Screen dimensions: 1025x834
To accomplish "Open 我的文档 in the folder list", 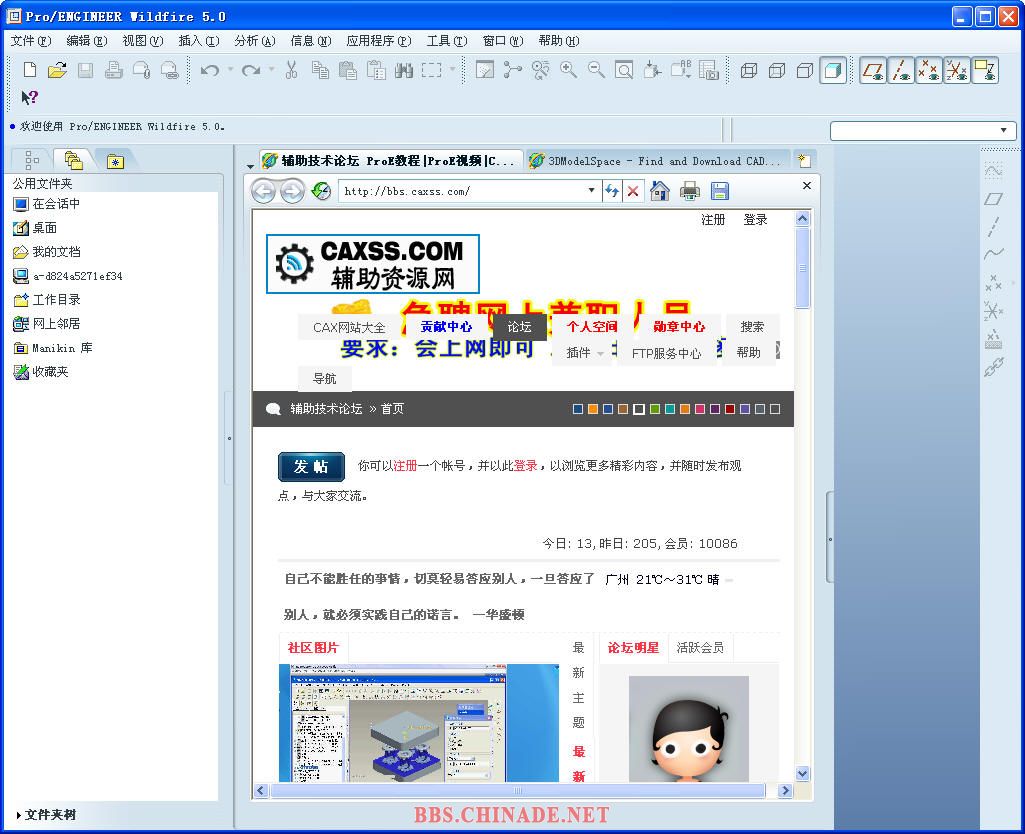I will [x=56, y=252].
